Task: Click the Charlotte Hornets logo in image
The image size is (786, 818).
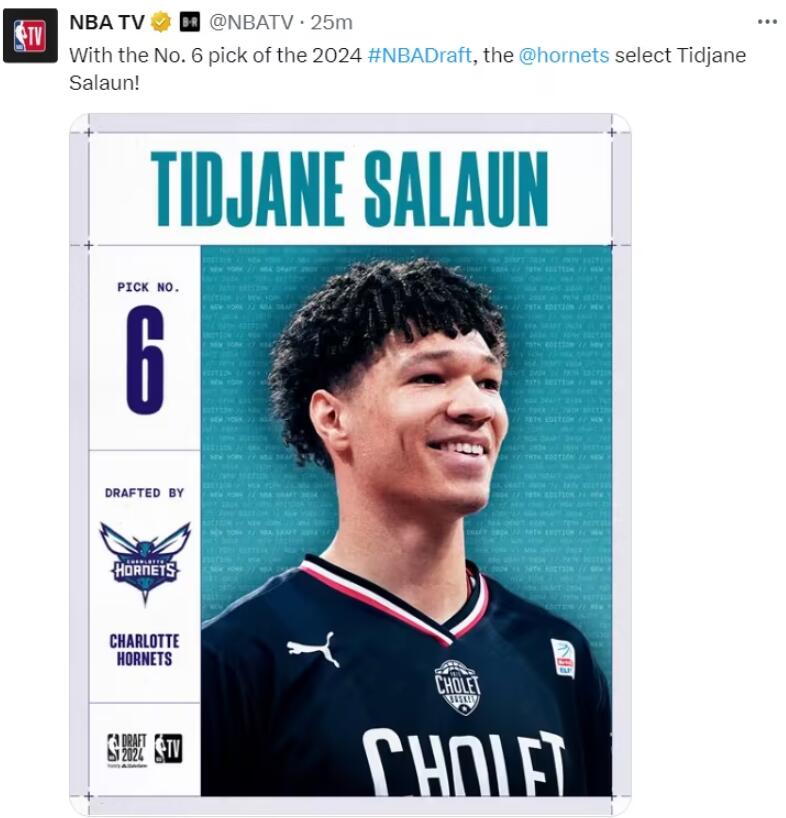Action: pos(145,562)
